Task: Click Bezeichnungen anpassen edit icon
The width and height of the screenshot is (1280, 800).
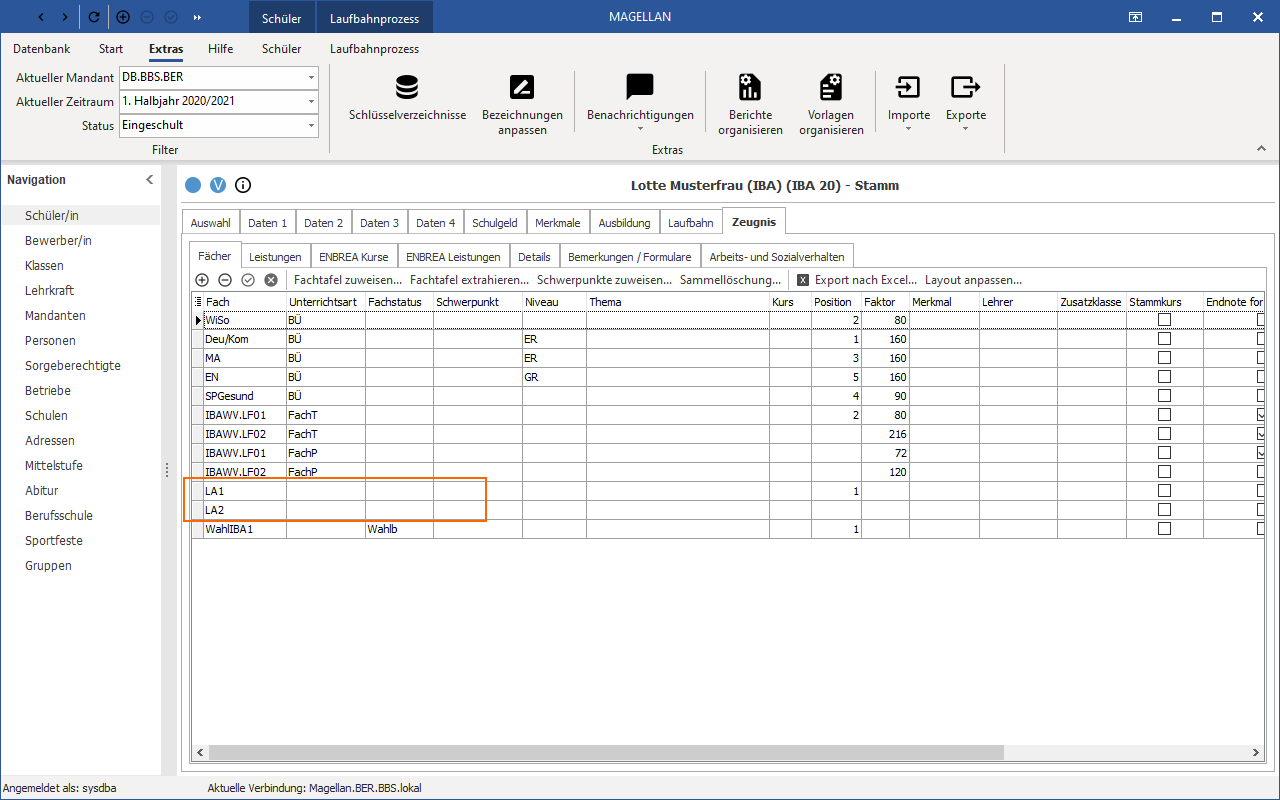Action: click(522, 87)
